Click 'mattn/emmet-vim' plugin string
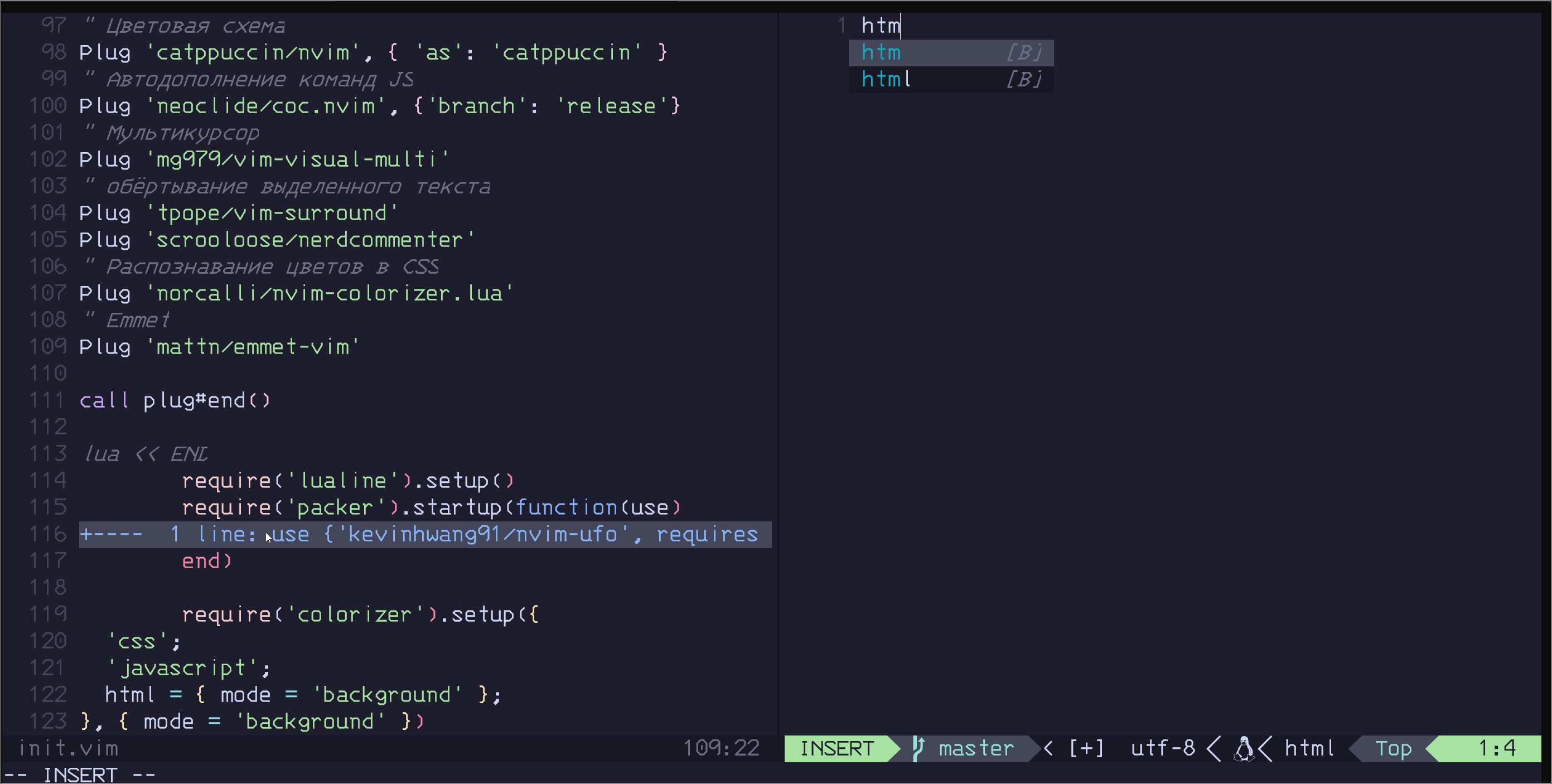This screenshot has width=1552, height=784. [x=253, y=346]
